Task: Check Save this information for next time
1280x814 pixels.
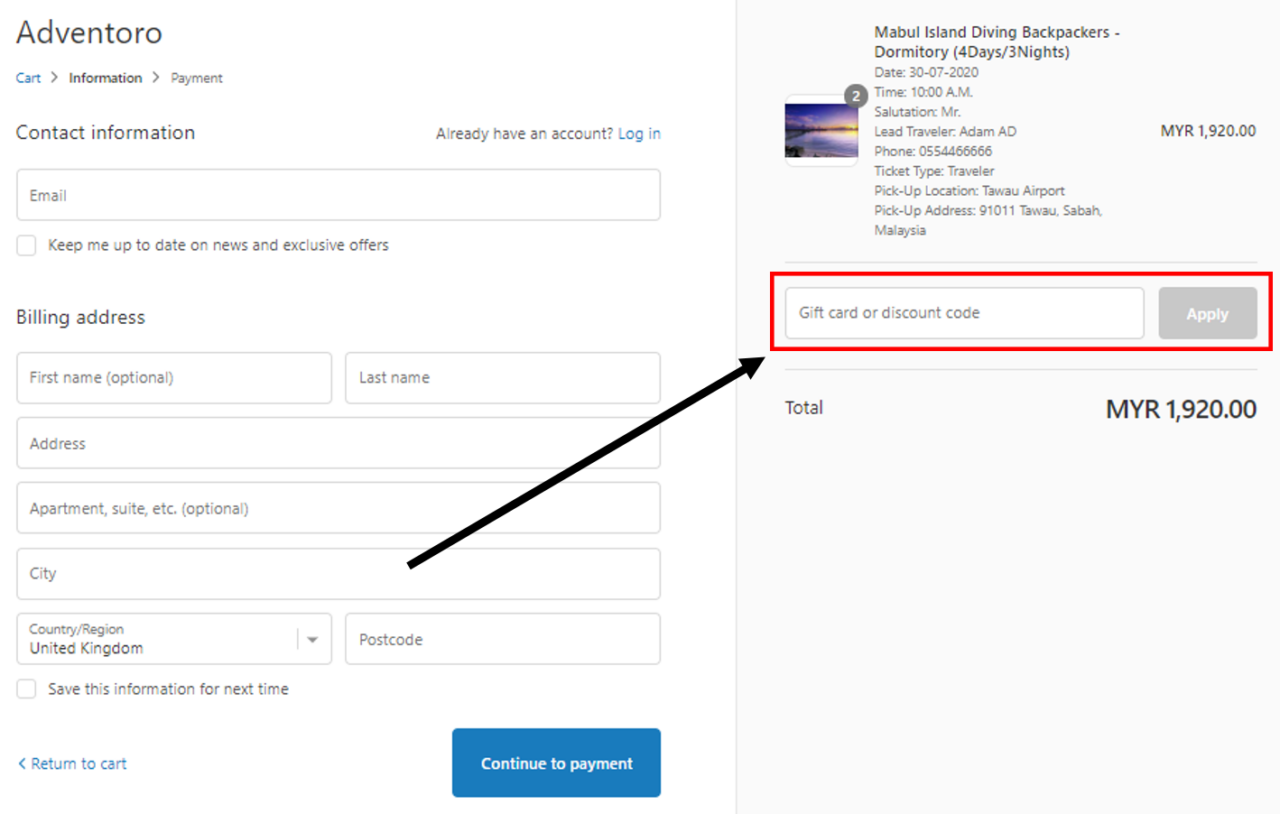Action: click(x=27, y=689)
